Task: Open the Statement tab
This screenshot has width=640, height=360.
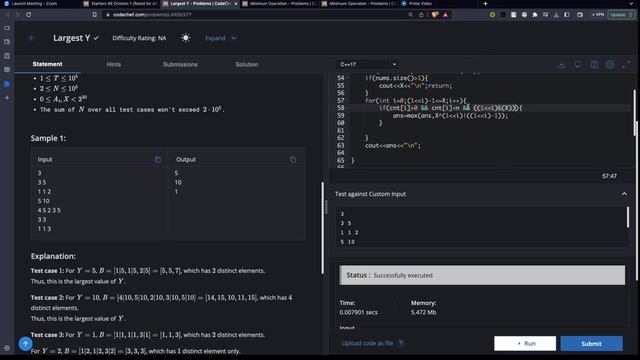Action: 47,64
